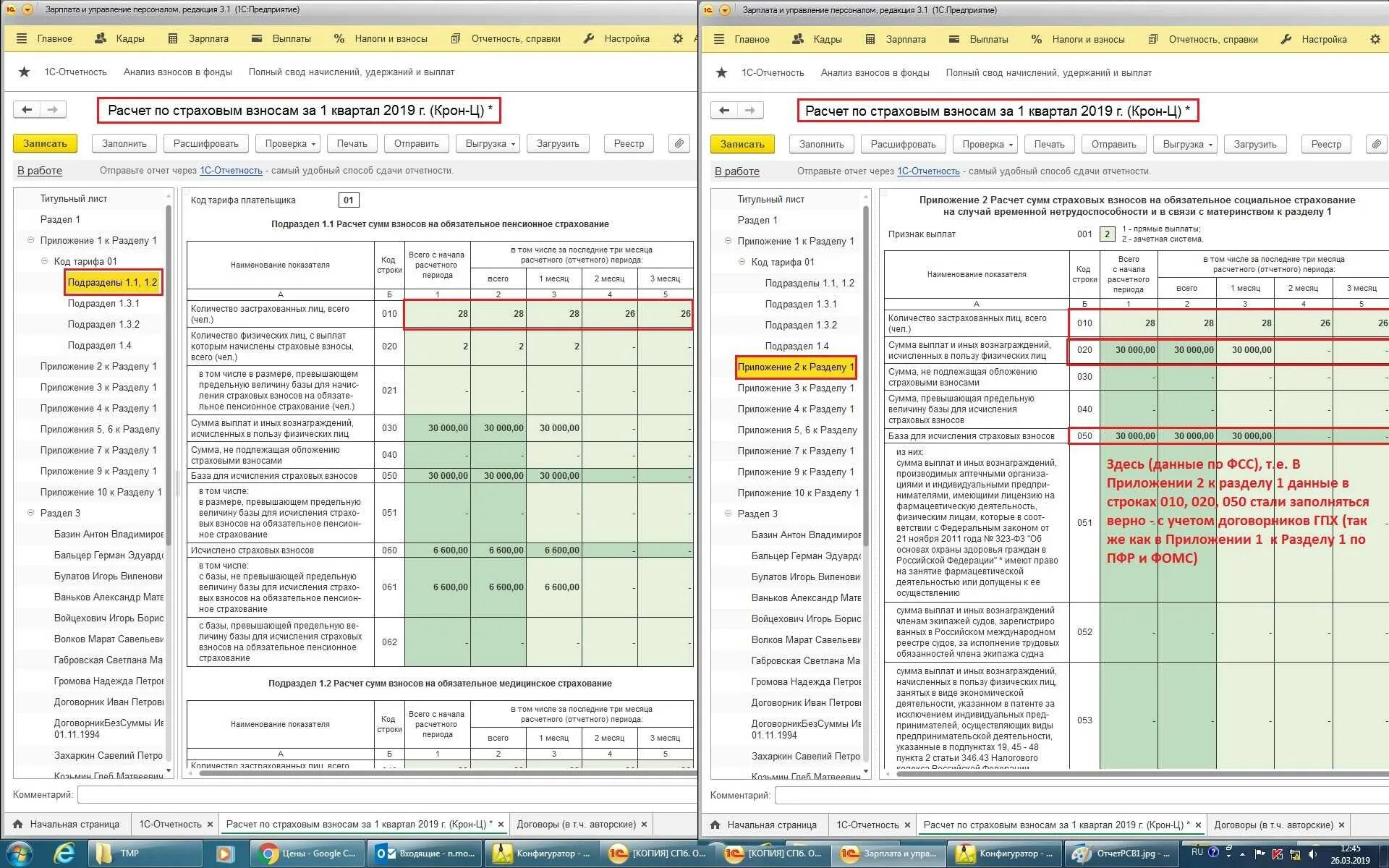Collapse the Код тарифа 01 node in right panel

coord(742,262)
